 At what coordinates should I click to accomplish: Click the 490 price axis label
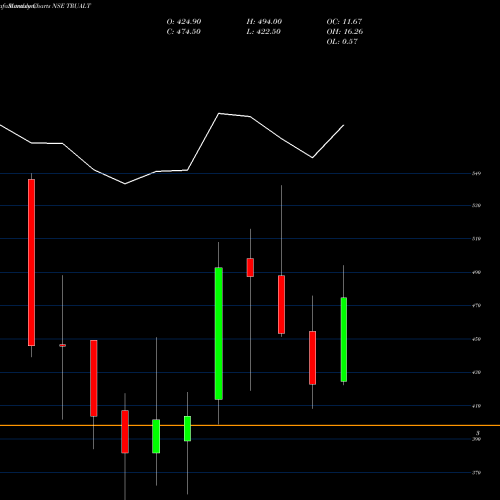click(x=476, y=272)
